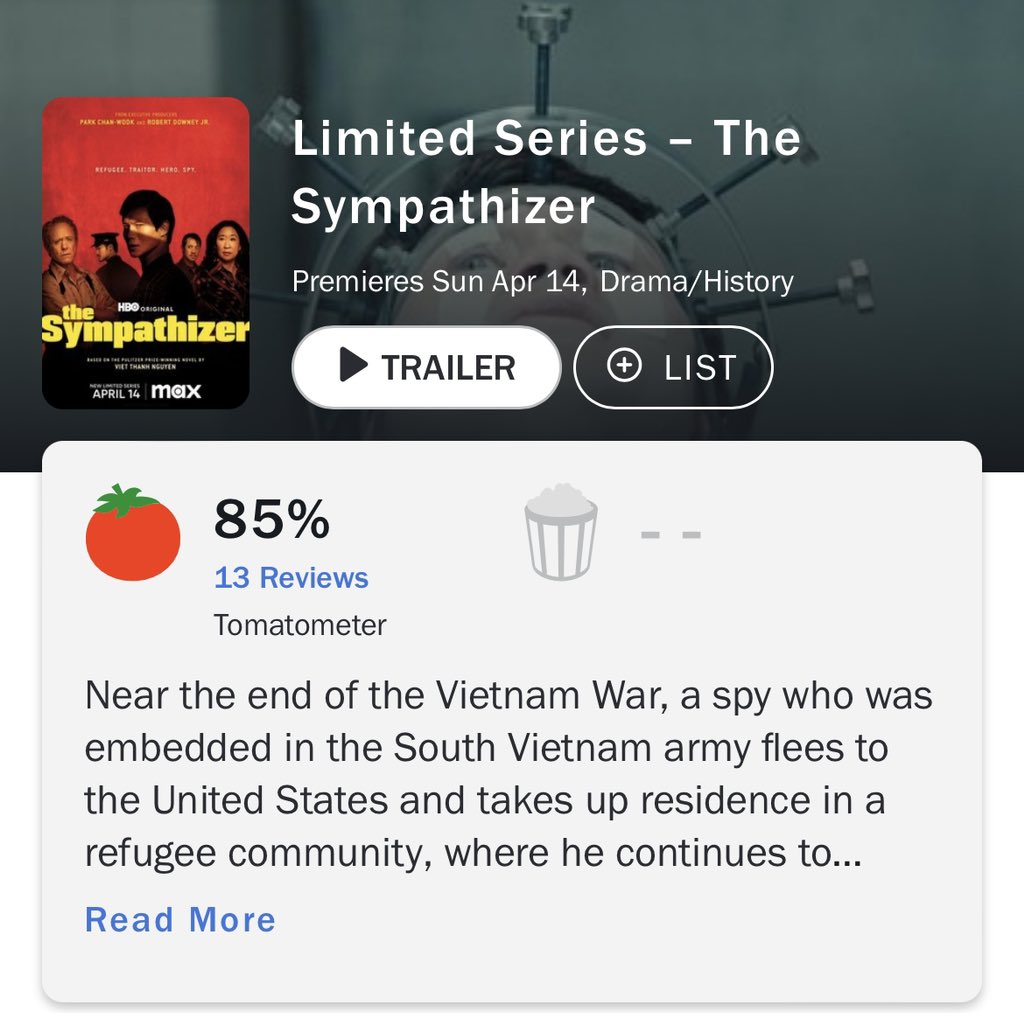
Task: Play the trailer with the TRAILER button
Action: pos(426,367)
